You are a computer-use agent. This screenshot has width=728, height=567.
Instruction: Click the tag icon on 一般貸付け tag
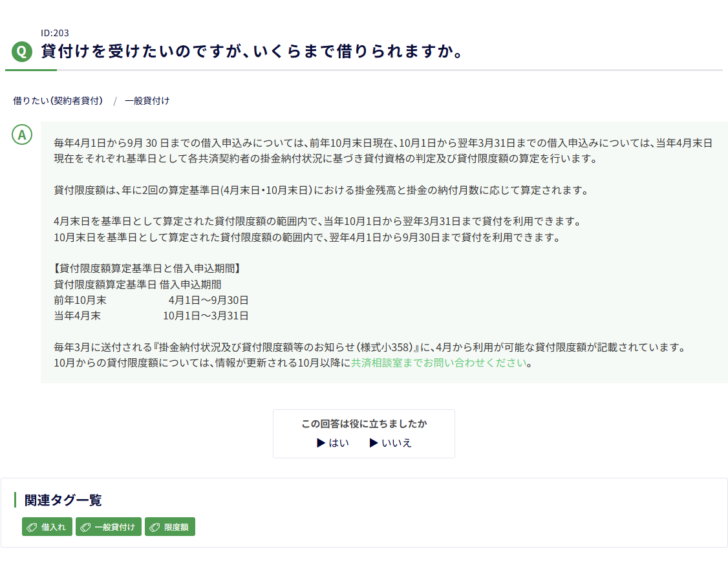click(85, 527)
